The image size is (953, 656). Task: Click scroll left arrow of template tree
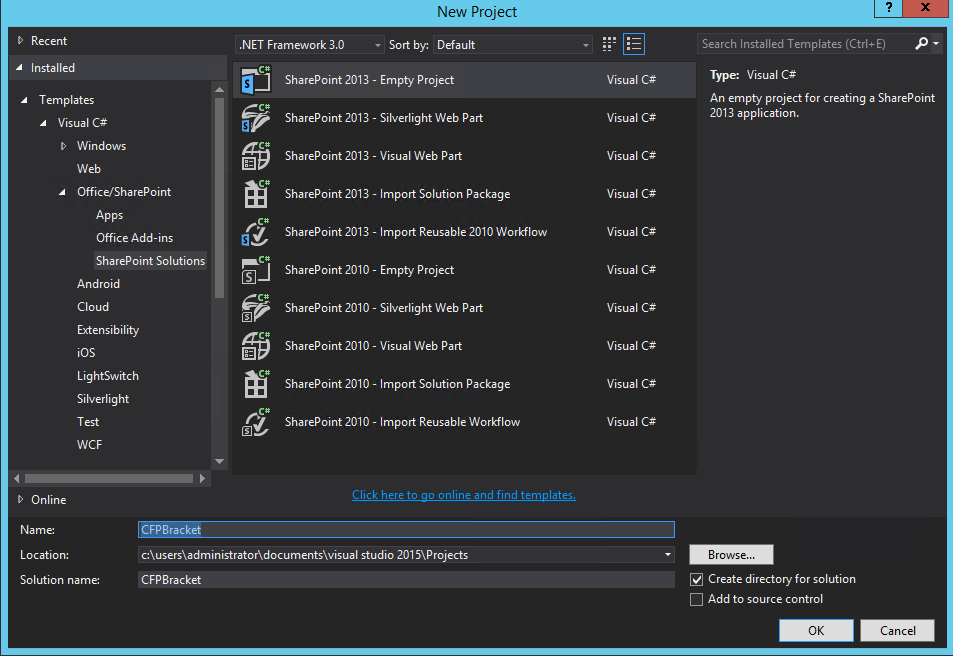click(x=16, y=478)
